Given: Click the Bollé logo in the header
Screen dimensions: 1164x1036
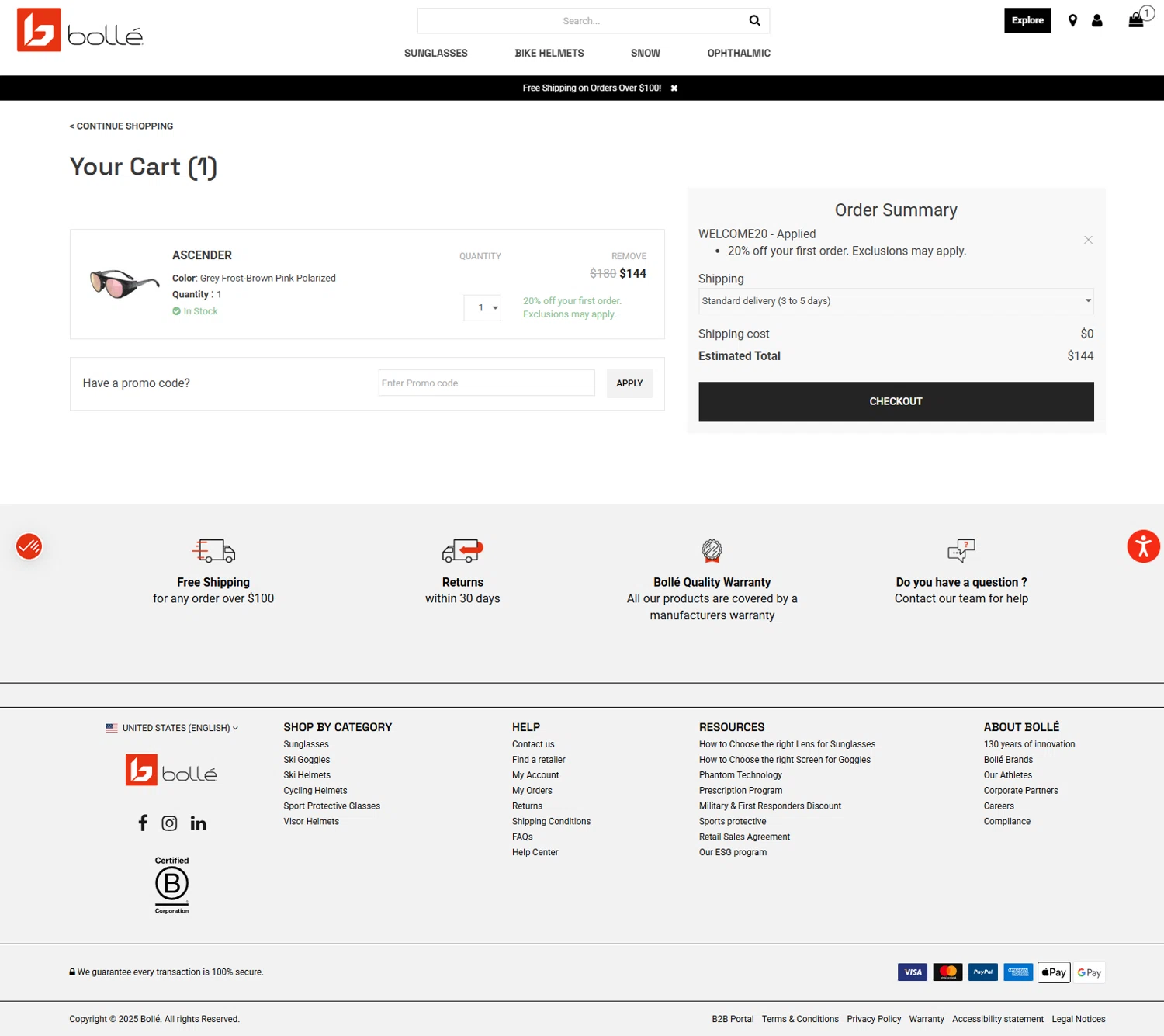Looking at the screenshot, I should [80, 30].
